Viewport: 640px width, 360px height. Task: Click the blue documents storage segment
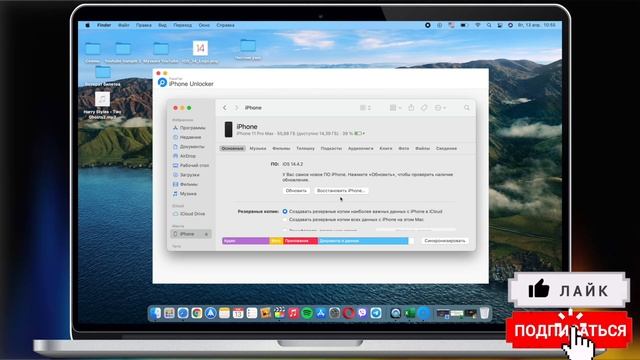pyautogui.click(x=363, y=241)
